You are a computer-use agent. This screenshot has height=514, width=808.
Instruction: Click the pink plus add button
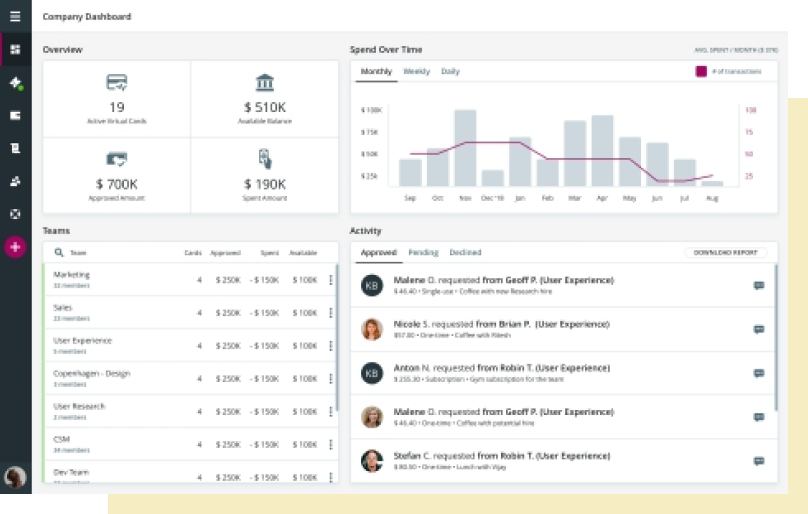[15, 247]
